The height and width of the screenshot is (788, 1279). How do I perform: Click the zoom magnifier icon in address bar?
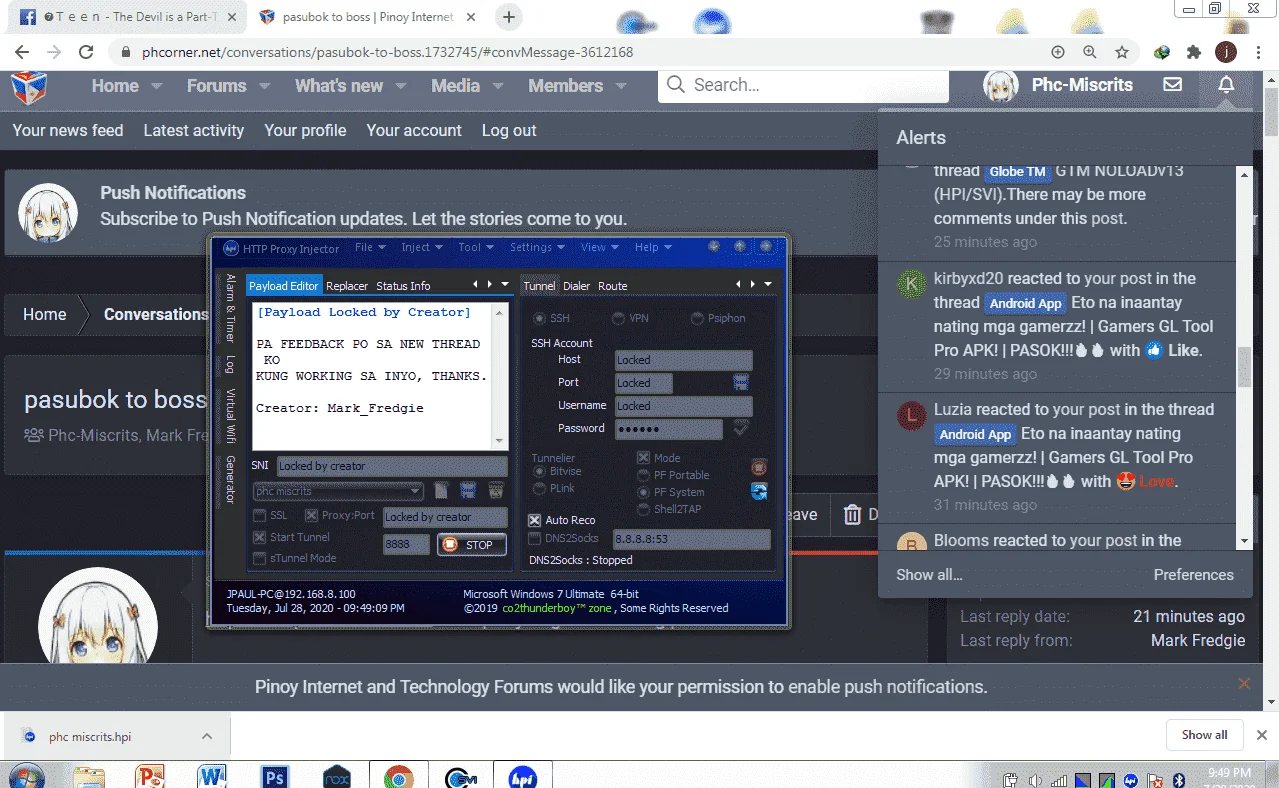pyautogui.click(x=1090, y=52)
